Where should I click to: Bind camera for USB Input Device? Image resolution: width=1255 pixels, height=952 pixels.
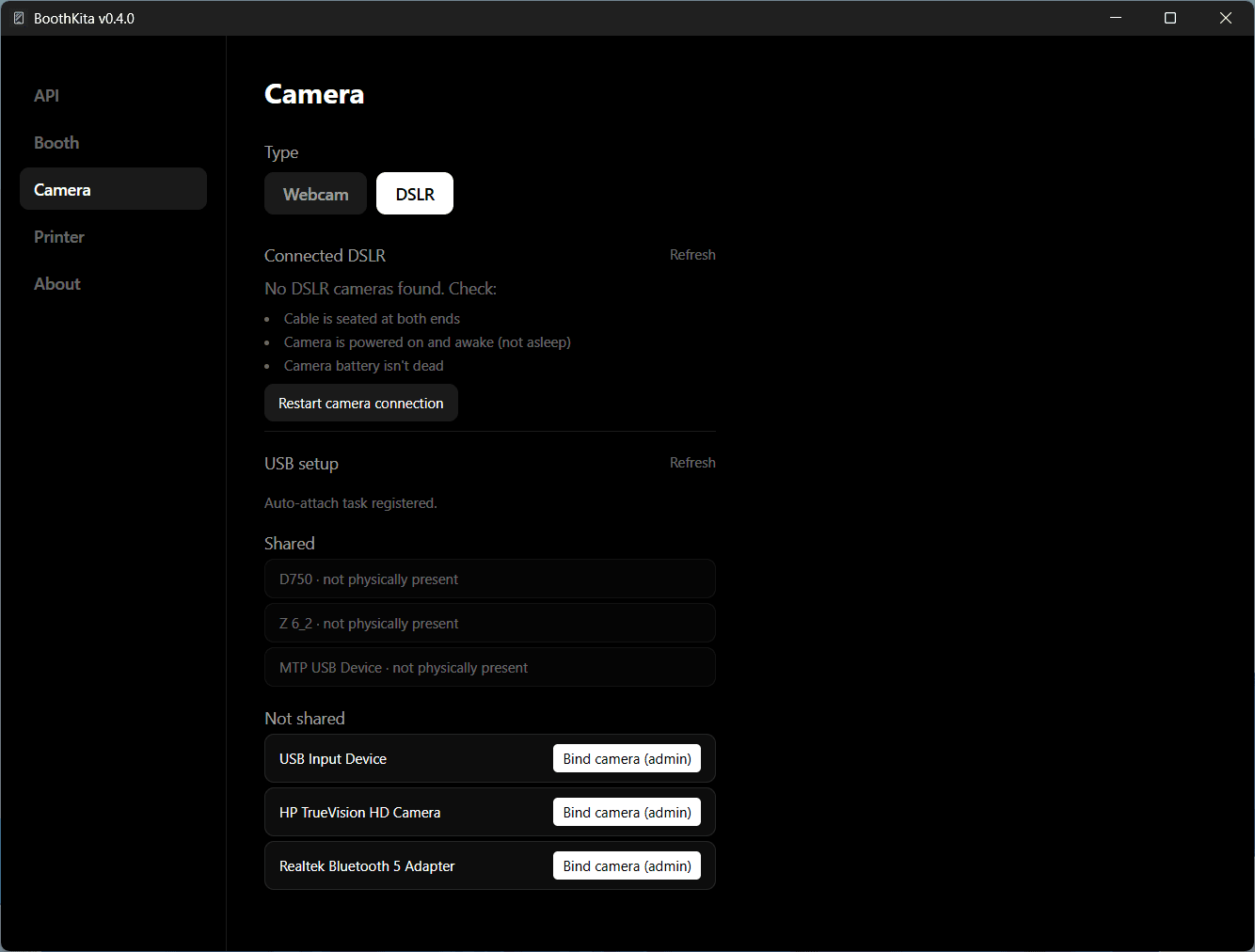[x=627, y=758]
